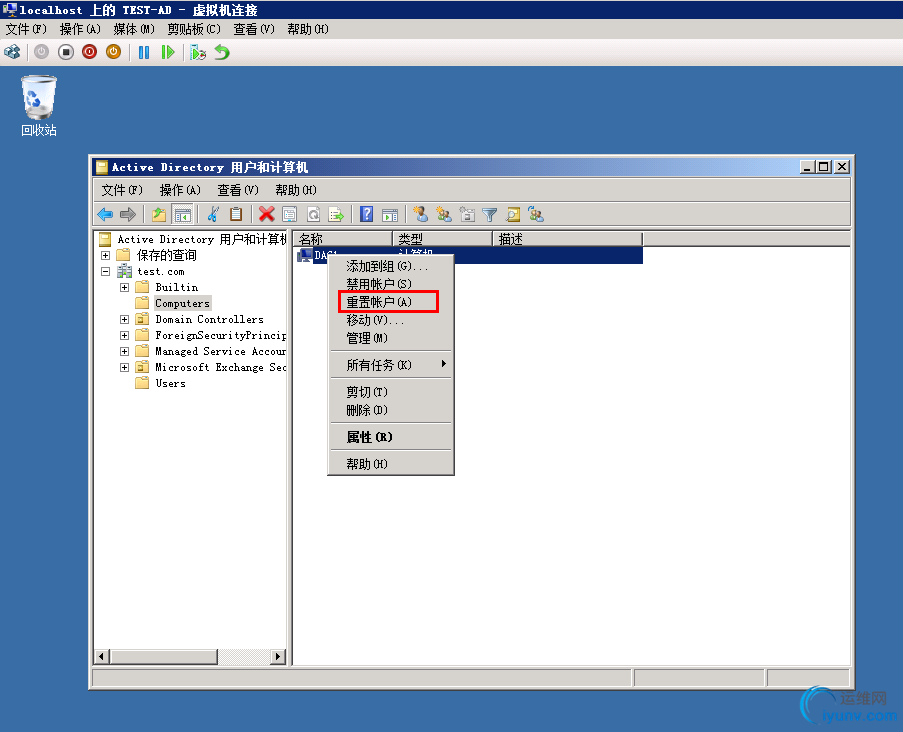Viewport: 903px width, 732px height.
Task: Open VM connection 帮助(H) menu
Action: click(x=308, y=29)
